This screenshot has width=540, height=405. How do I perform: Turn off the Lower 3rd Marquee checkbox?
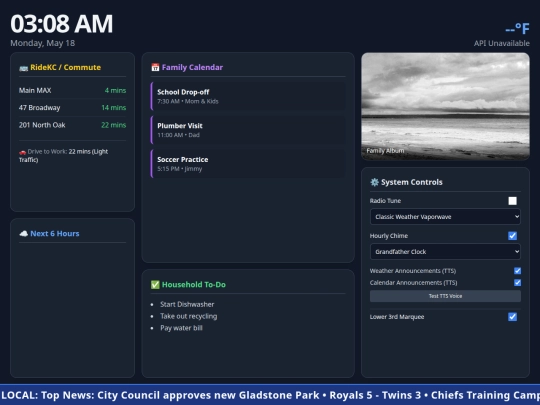pyautogui.click(x=512, y=316)
